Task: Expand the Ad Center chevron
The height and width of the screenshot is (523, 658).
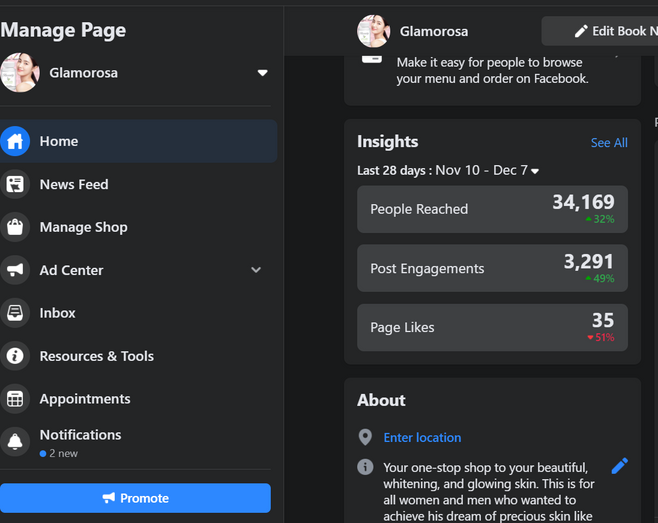Action: pos(256,270)
